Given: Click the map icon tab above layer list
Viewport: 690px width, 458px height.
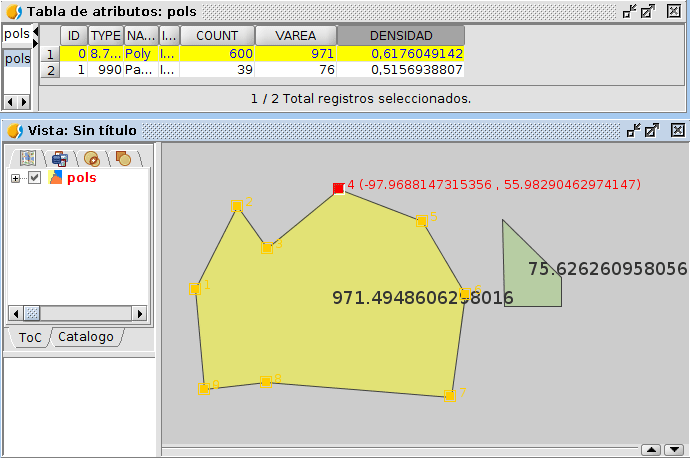Looking at the screenshot, I should click(x=27, y=158).
